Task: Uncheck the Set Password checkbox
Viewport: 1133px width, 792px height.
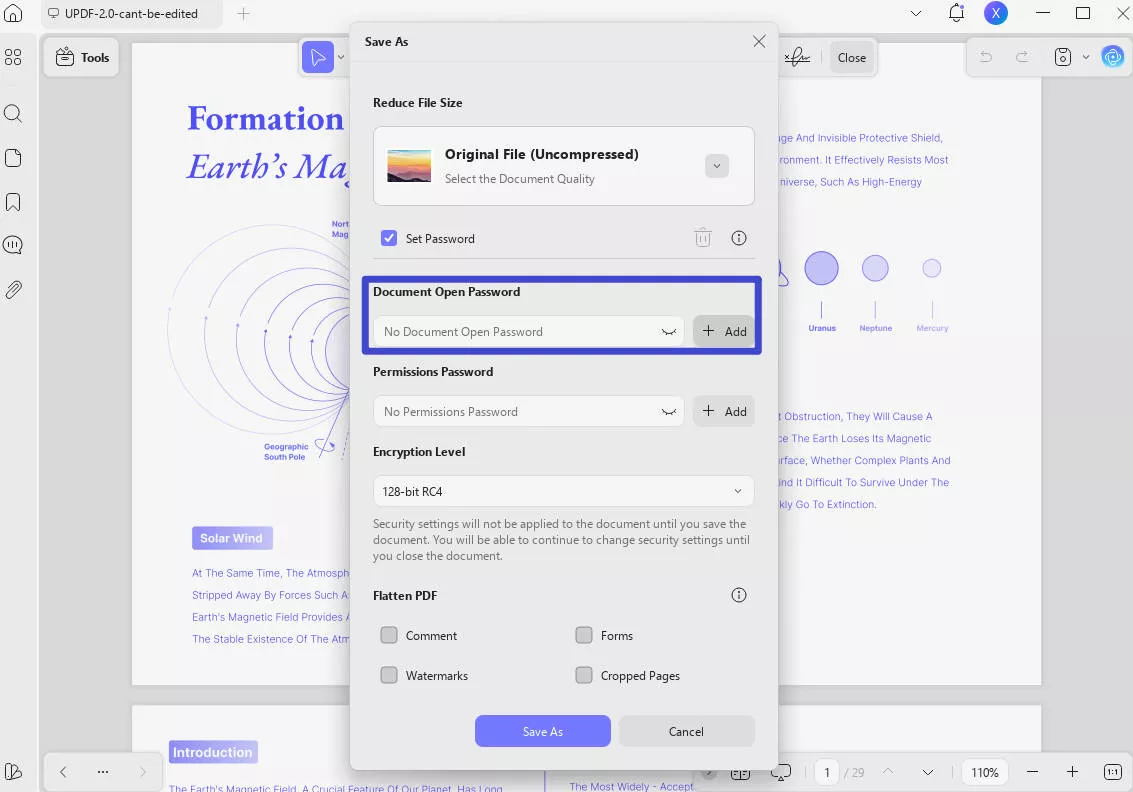Action: point(389,238)
